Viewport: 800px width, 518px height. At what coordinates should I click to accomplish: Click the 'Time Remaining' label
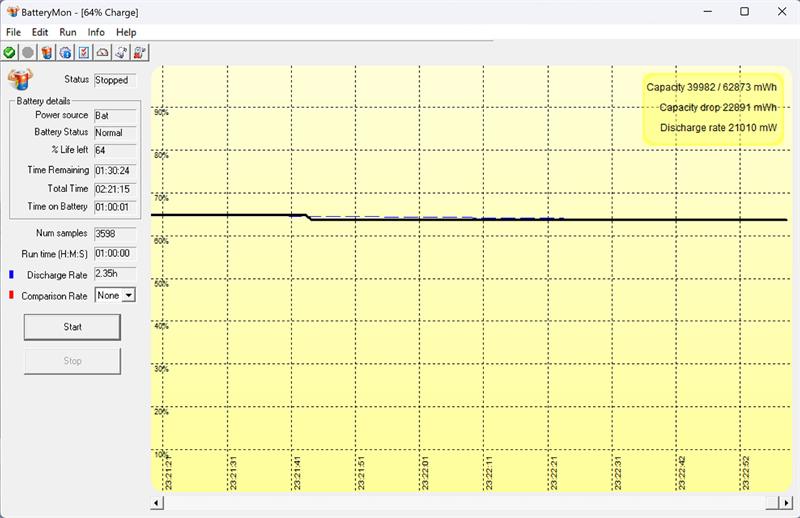(x=58, y=170)
